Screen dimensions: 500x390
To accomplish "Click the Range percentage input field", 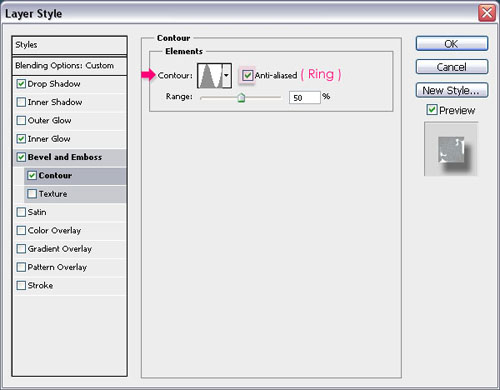I will [305, 97].
